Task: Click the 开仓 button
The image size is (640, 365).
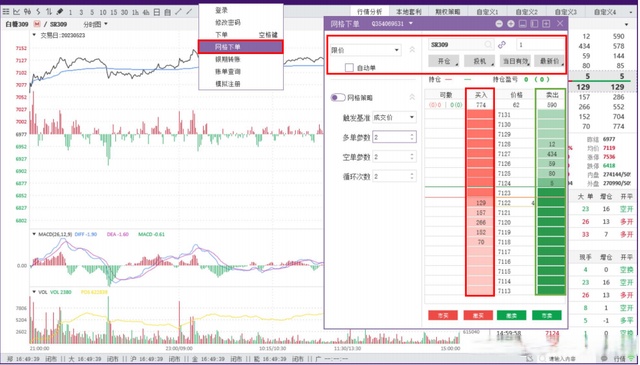Action: point(444,61)
